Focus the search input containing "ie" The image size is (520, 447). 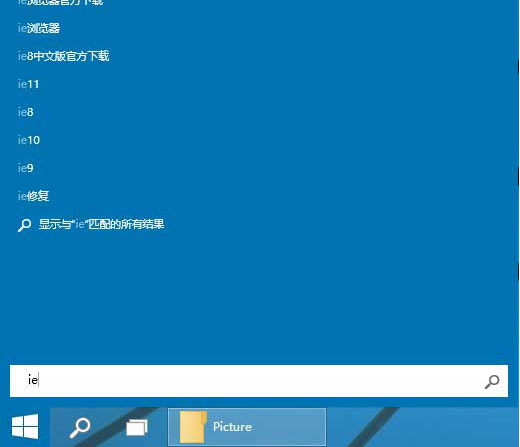coord(259,381)
